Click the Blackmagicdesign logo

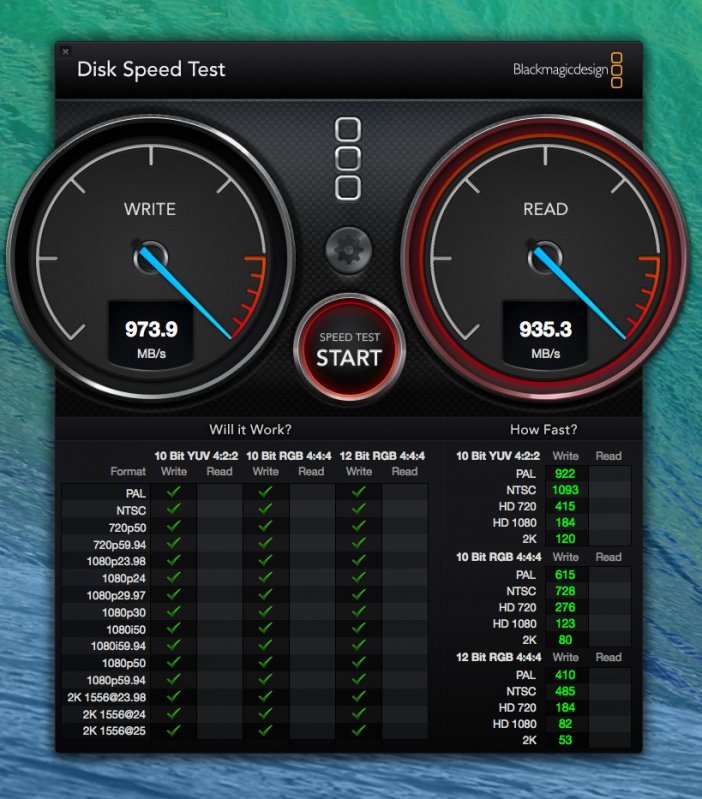(568, 70)
